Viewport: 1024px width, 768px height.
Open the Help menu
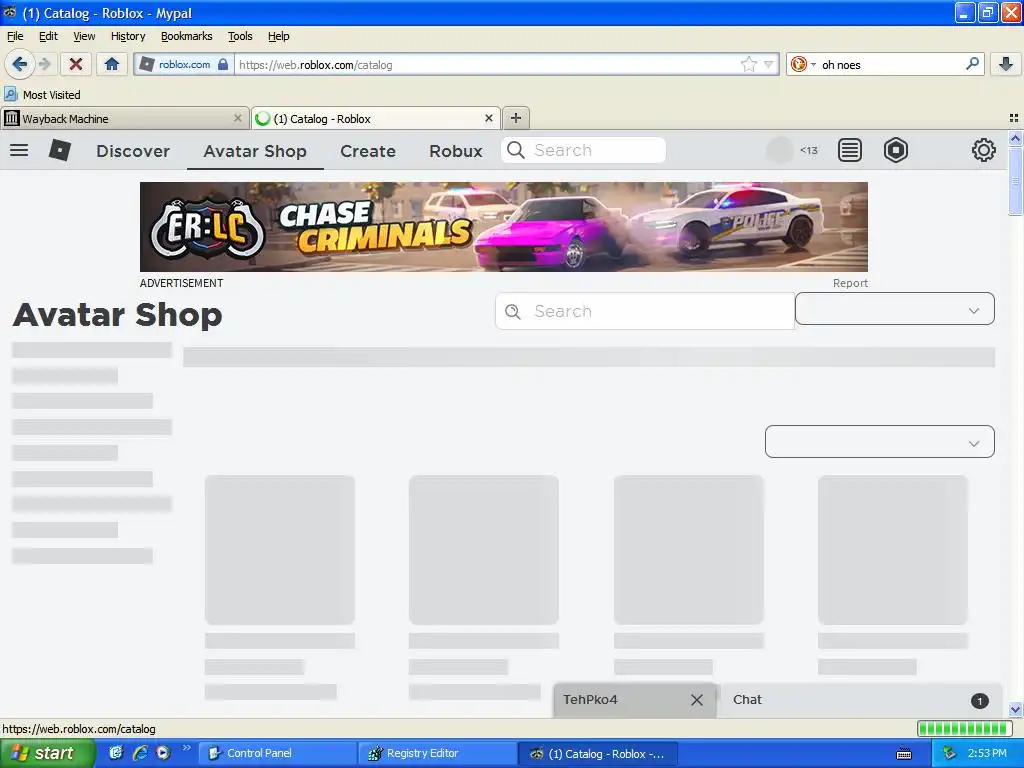pyautogui.click(x=279, y=37)
